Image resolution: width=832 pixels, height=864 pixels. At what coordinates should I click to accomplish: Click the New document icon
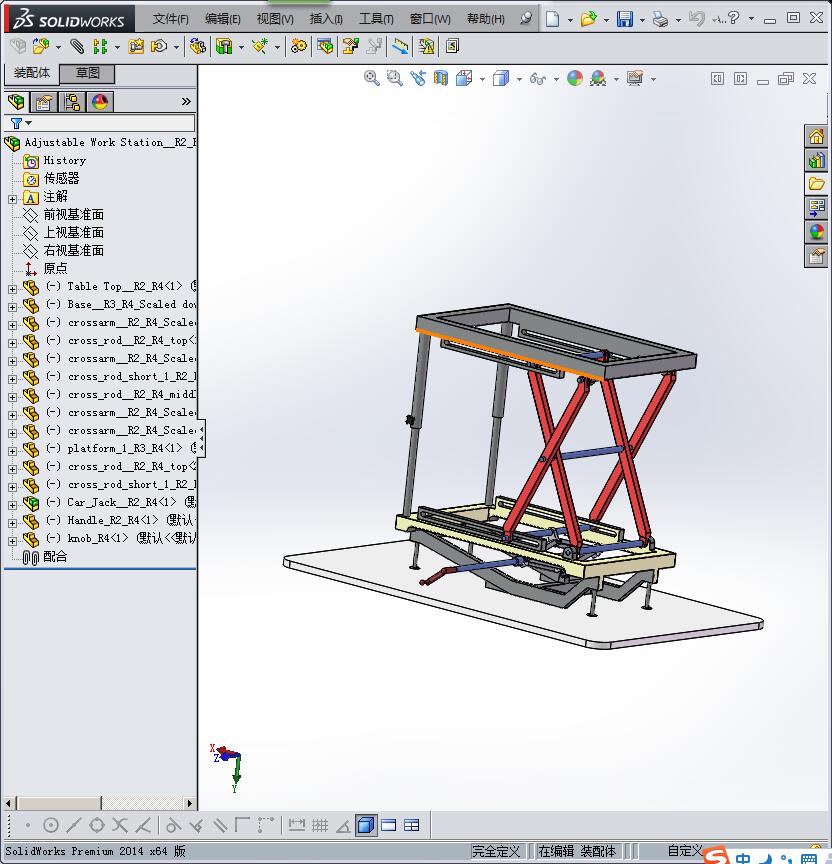[552, 19]
